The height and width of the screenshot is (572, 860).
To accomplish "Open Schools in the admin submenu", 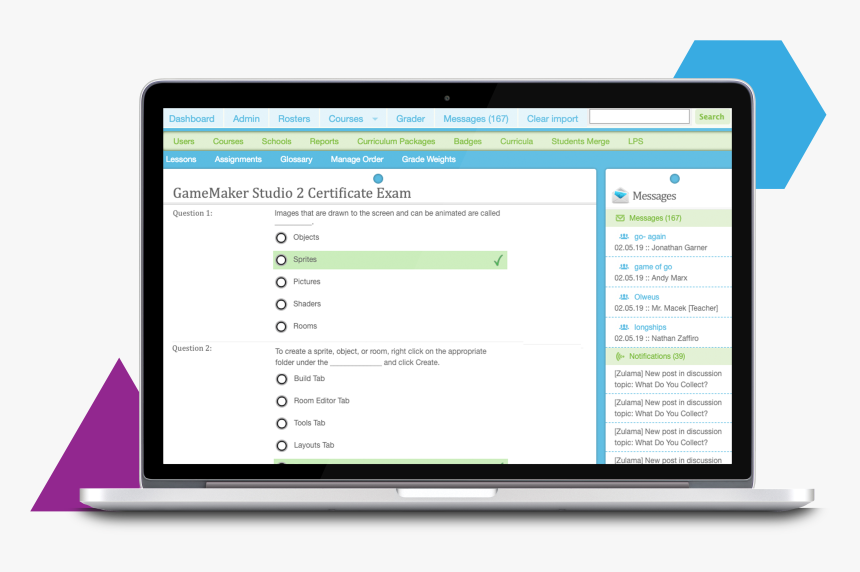I will [x=276, y=141].
